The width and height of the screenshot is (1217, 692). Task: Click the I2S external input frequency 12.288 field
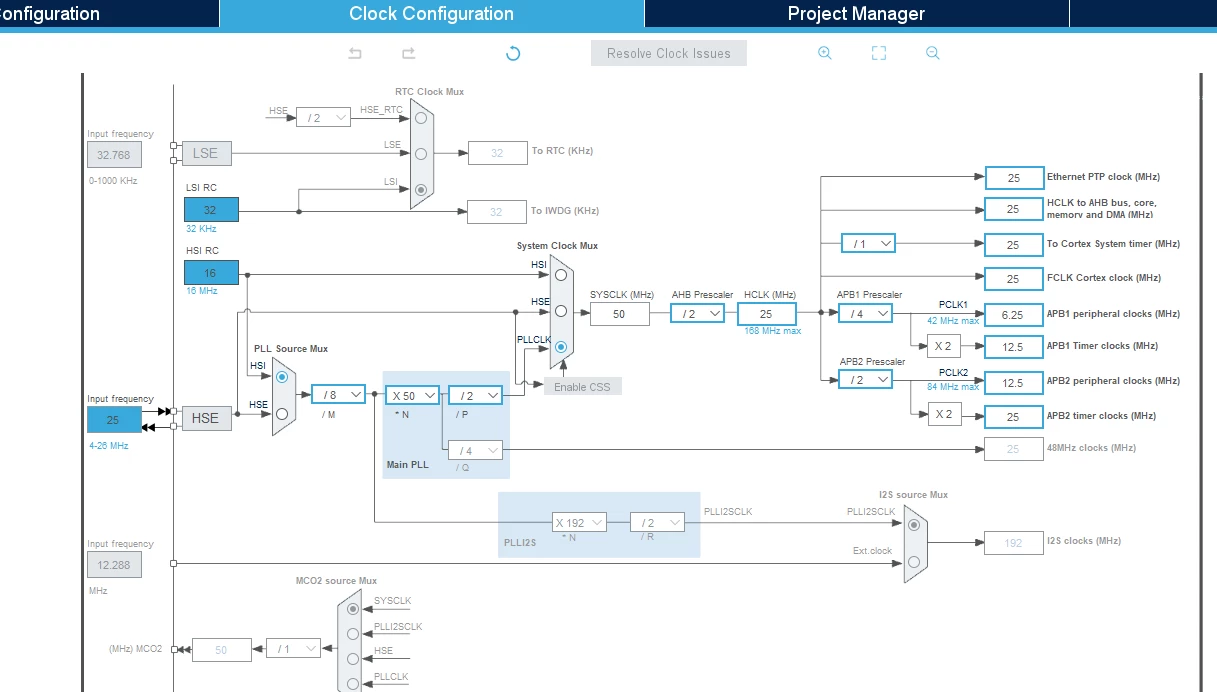pyautogui.click(x=114, y=566)
